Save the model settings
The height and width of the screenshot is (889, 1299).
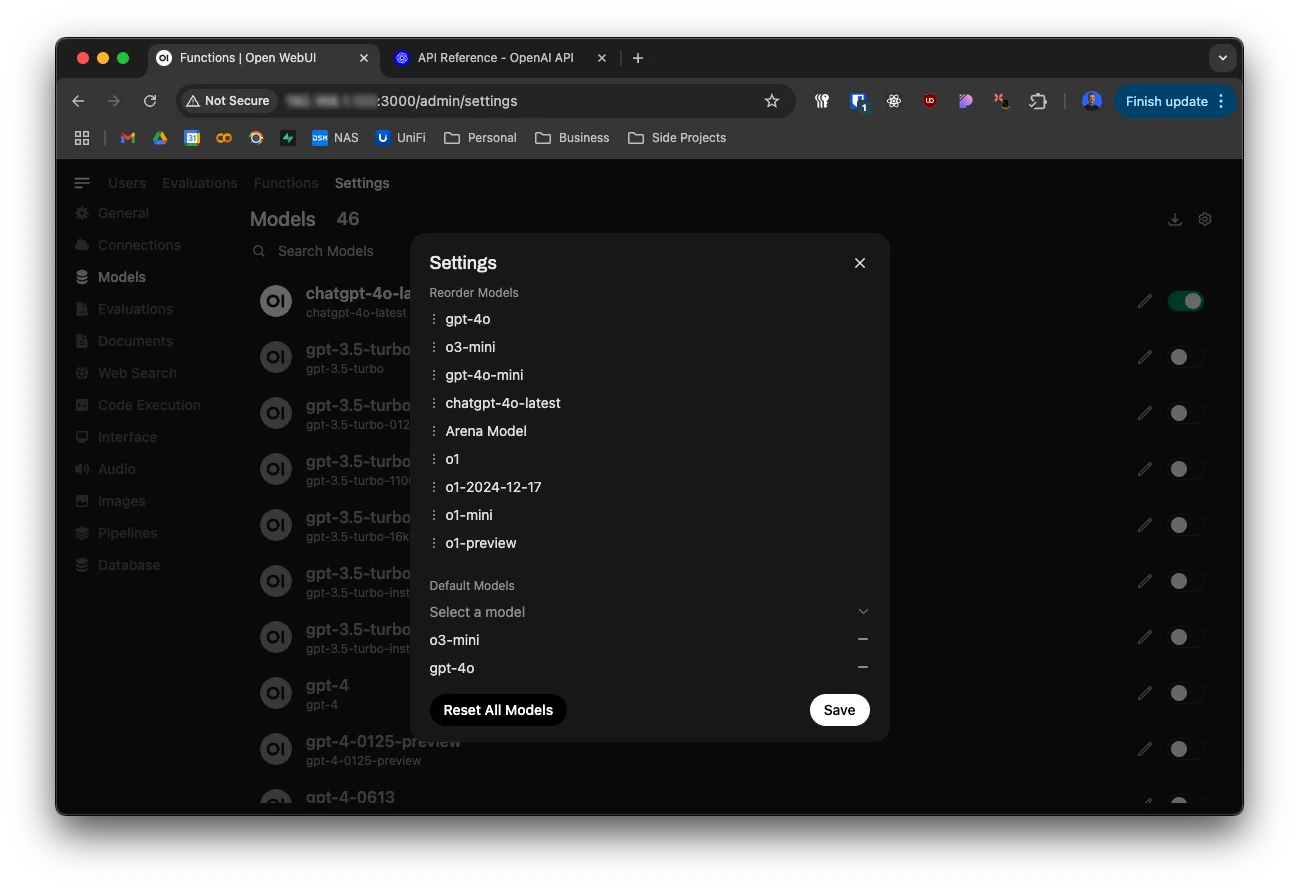(839, 710)
